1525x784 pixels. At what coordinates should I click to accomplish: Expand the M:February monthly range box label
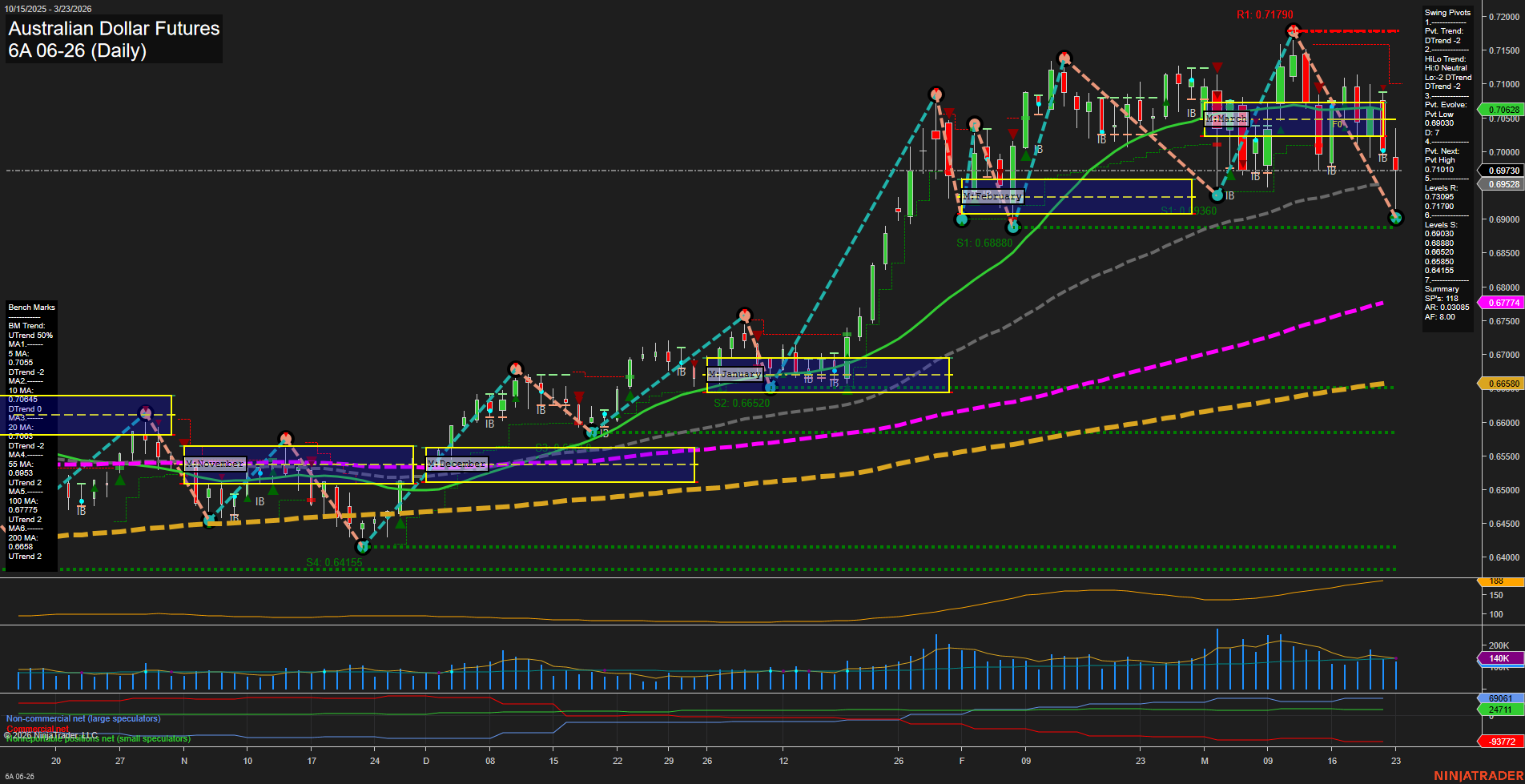(993, 195)
